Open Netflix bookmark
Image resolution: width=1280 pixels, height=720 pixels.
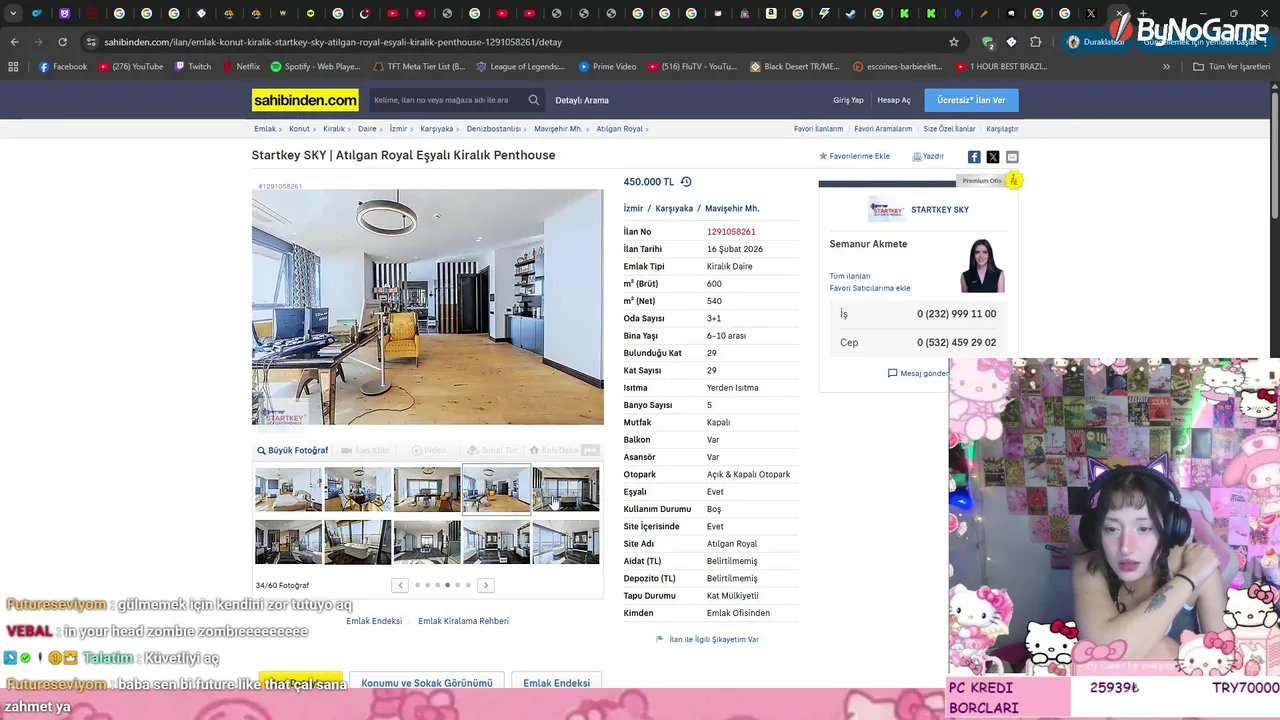(241, 67)
